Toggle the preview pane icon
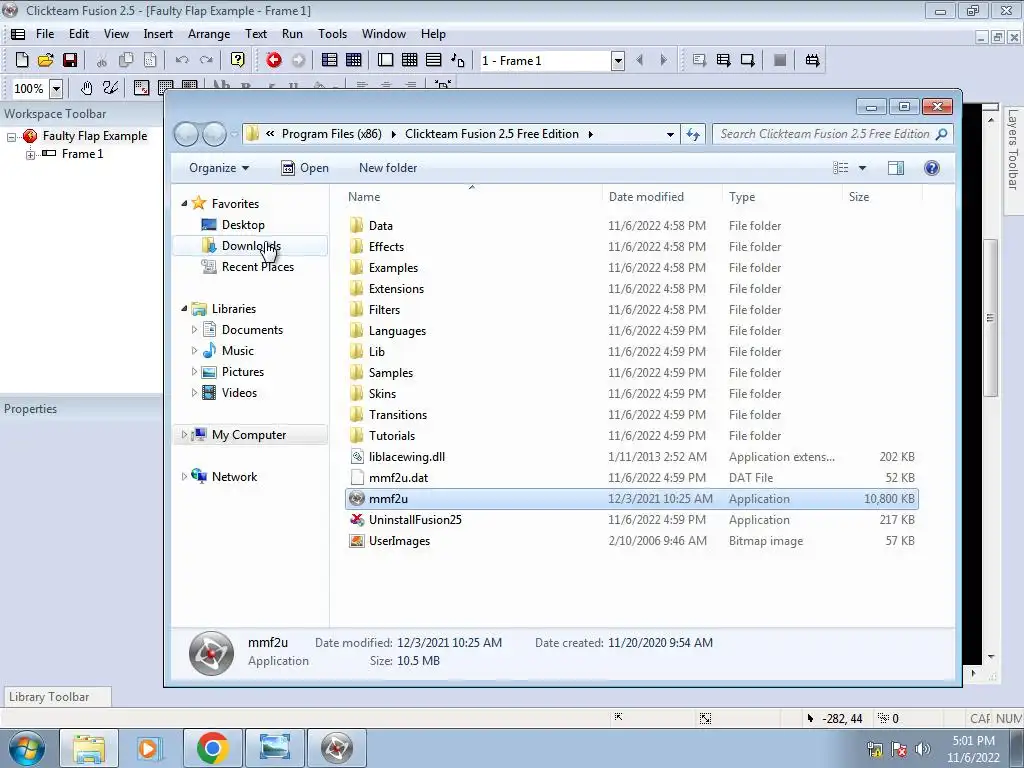This screenshot has height=768, width=1024. [x=896, y=168]
